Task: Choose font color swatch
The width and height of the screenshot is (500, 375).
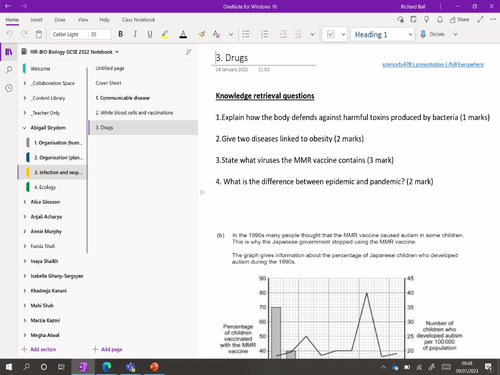Action: 183,34
